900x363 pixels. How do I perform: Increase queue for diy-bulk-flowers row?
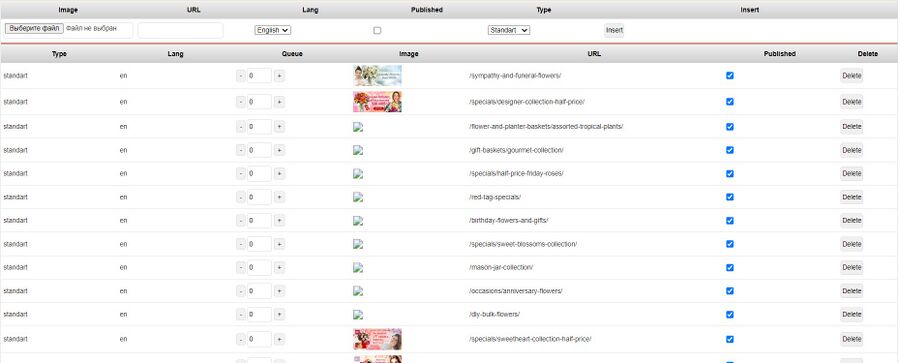click(279, 315)
